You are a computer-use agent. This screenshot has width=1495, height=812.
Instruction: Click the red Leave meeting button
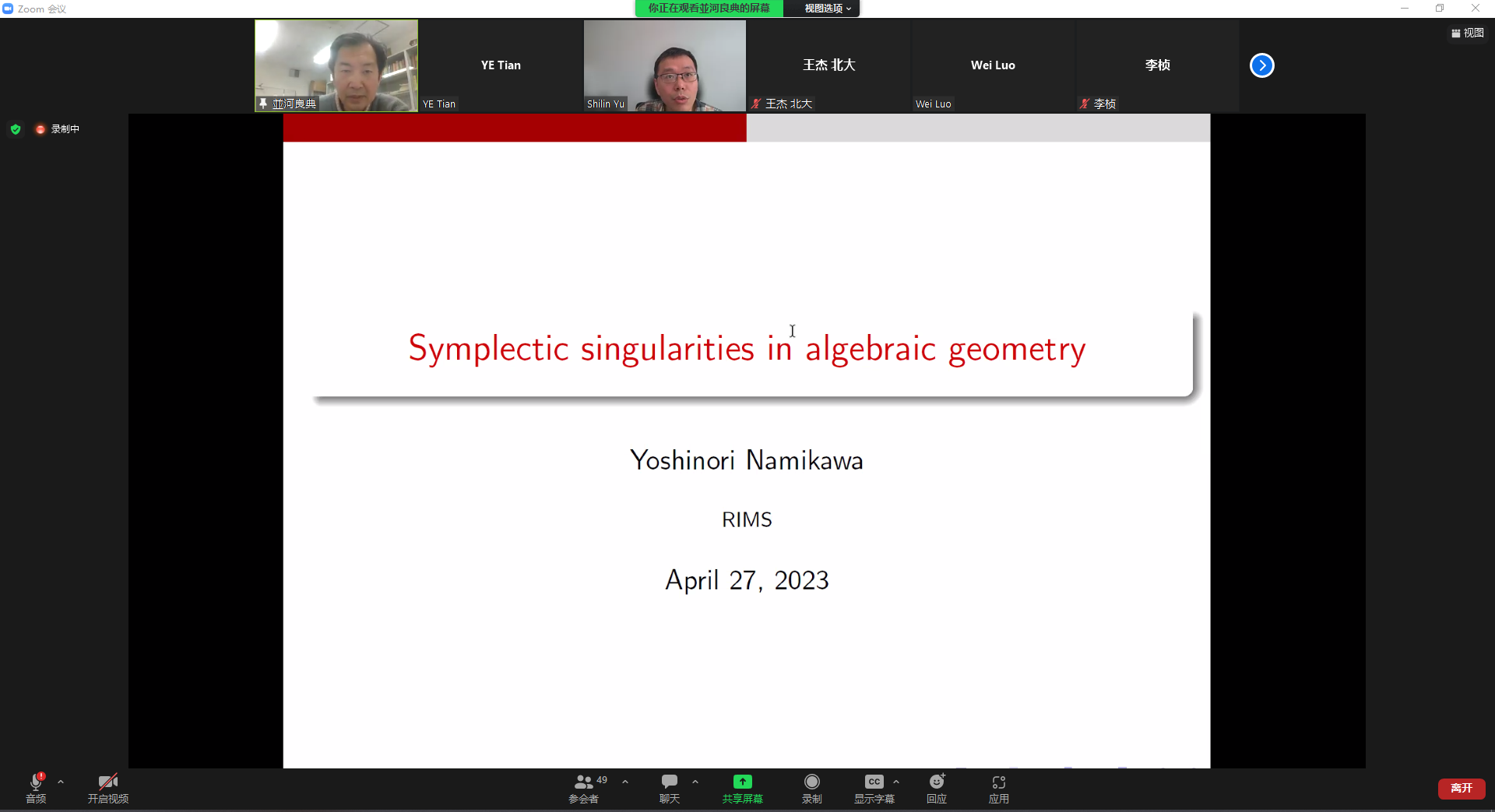1461,788
